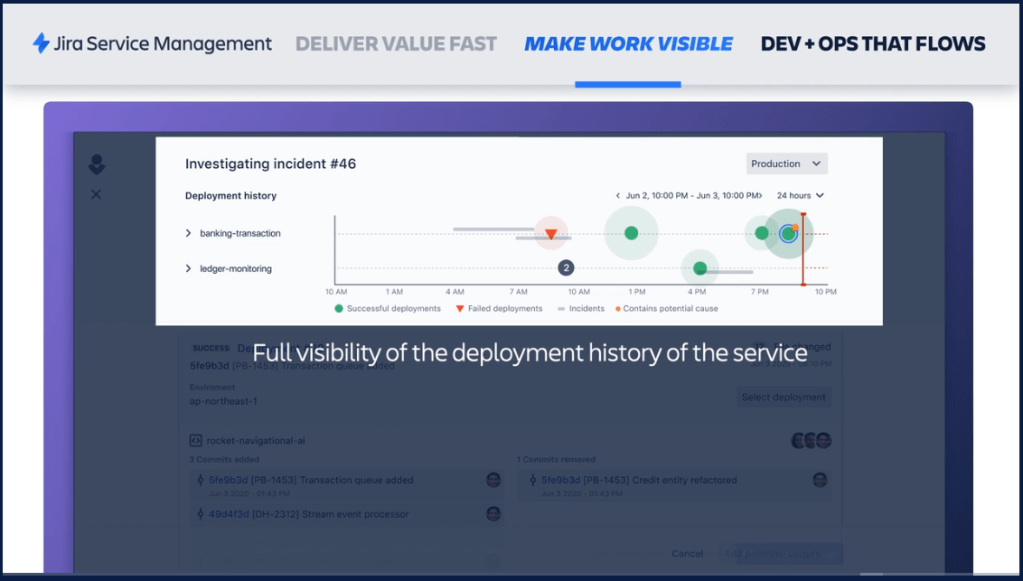
Task: Switch to the Dev + Ops That Flows tab
Action: (x=873, y=44)
